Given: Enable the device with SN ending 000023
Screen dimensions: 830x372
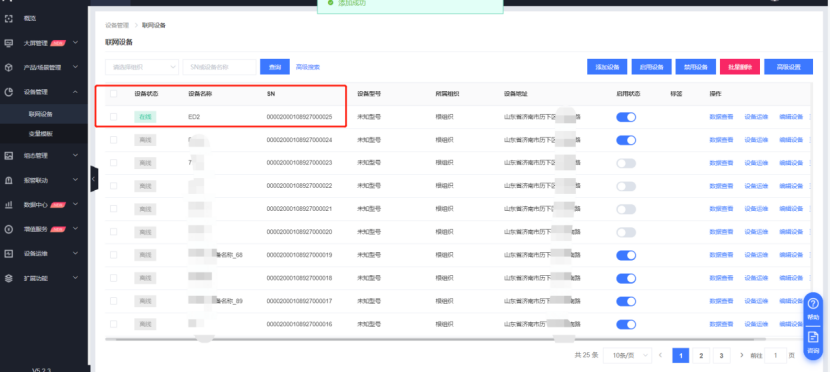Looking at the screenshot, I should (x=626, y=163).
